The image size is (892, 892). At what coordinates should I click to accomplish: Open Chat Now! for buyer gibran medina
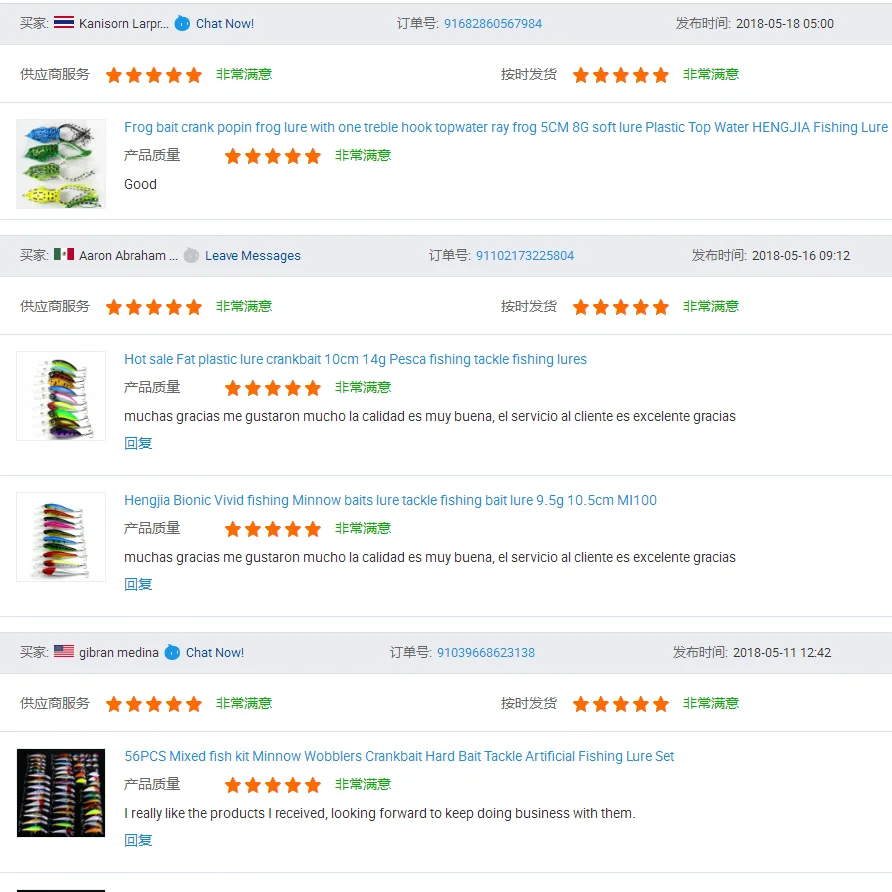pos(214,653)
